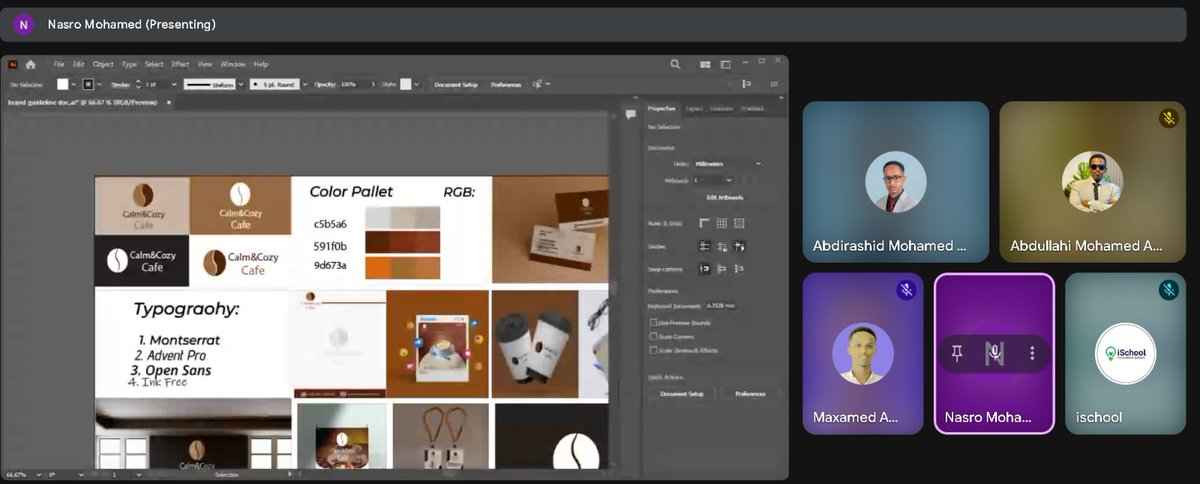Viewport: 1200px width, 484px height.
Task: Click the first Guides icon
Action: [704, 246]
